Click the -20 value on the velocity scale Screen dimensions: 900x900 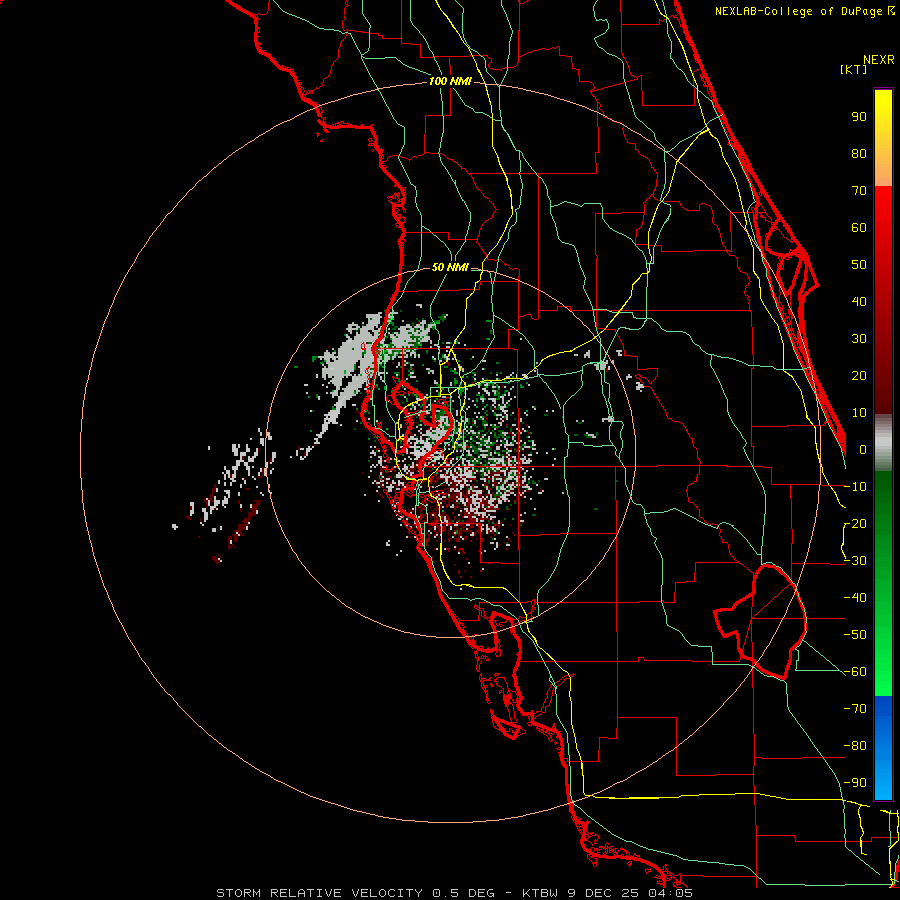coord(855,524)
